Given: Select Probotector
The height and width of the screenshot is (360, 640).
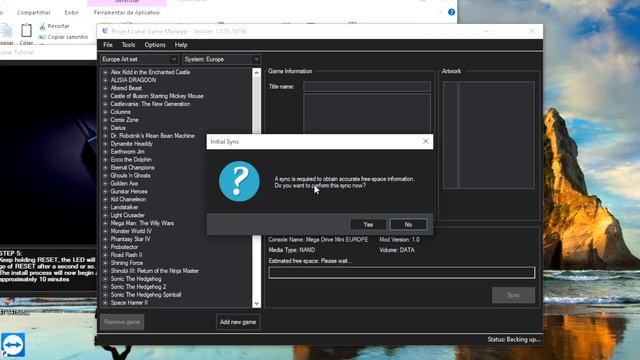Looking at the screenshot, I should click(124, 247).
